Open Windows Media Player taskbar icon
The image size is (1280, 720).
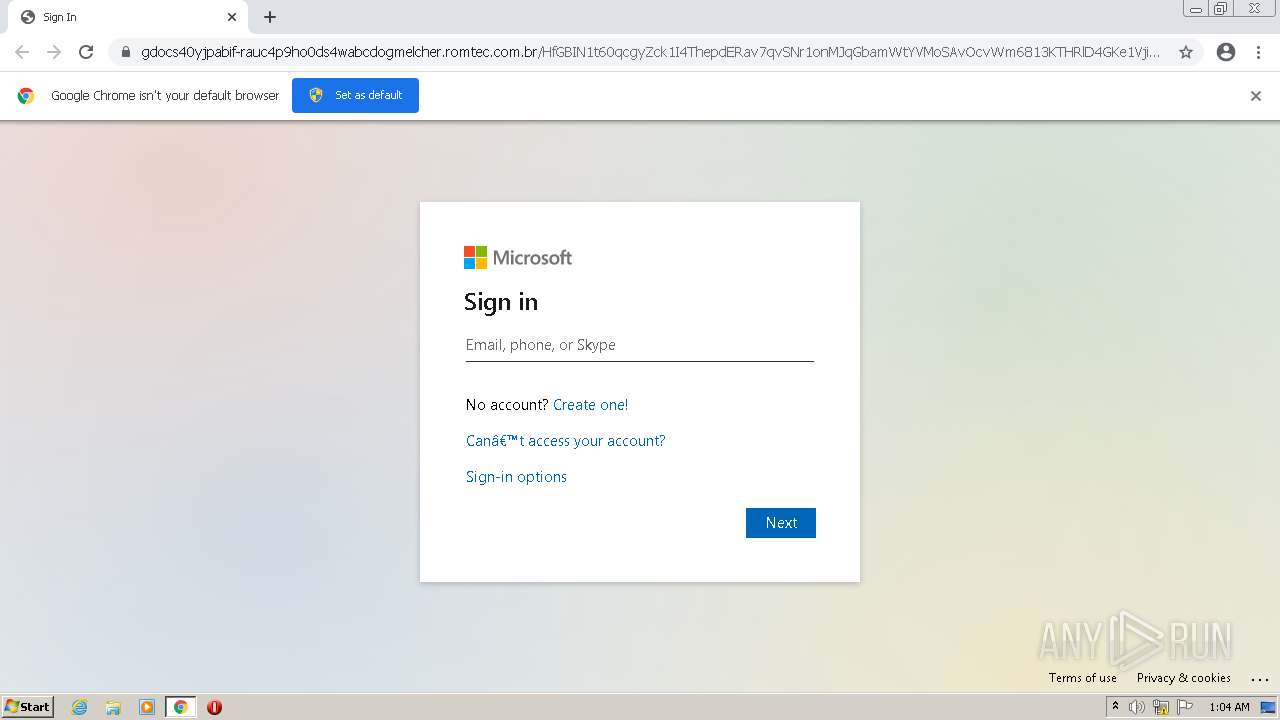(x=147, y=707)
